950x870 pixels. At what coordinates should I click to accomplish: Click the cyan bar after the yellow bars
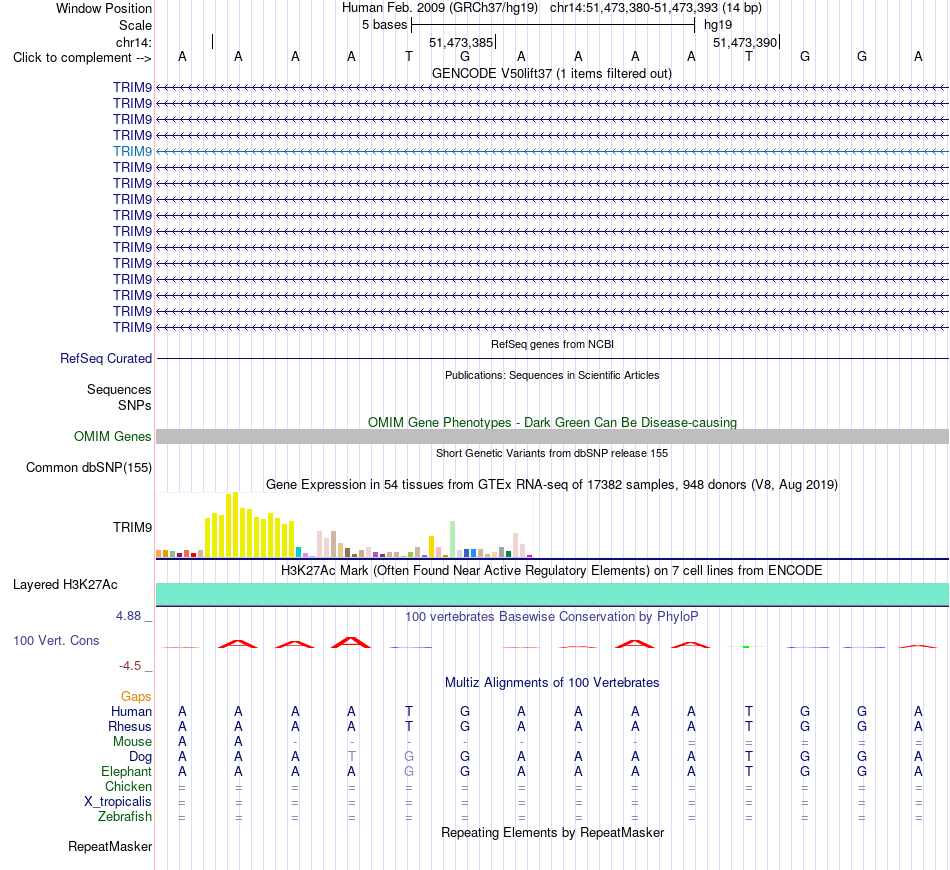point(299,552)
